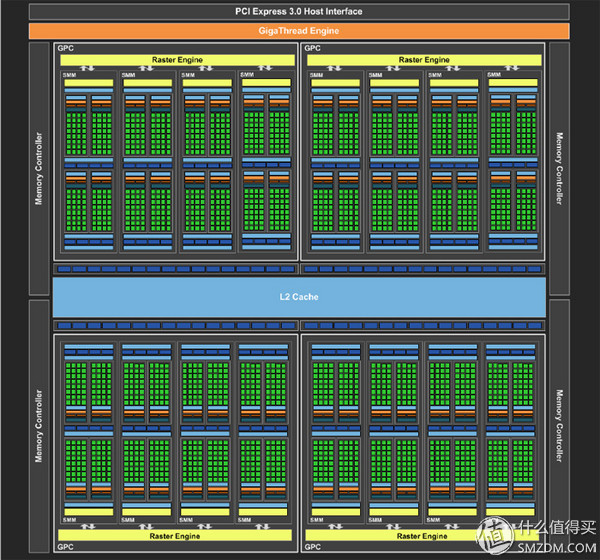
Task: Click the blue L2 Cache block
Action: (299, 299)
